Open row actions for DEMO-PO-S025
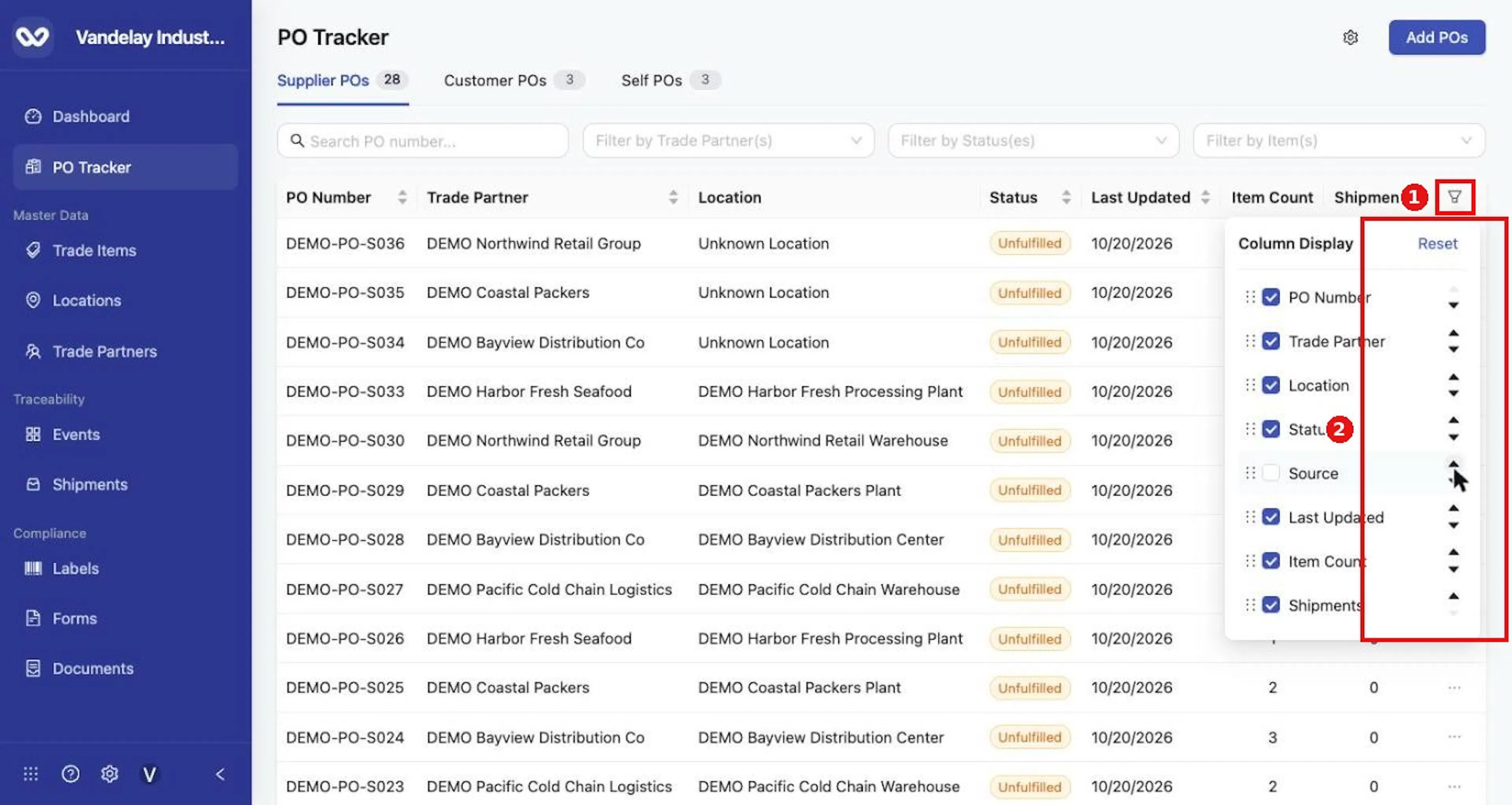The width and height of the screenshot is (1512, 805). point(1454,688)
